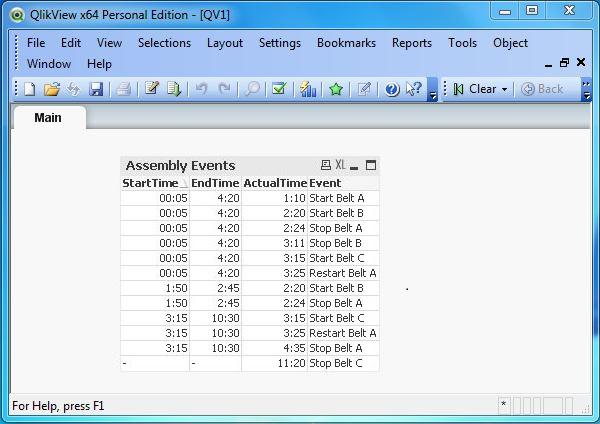
Task: Open Current Selections checkmark icon
Action: click(x=279, y=89)
